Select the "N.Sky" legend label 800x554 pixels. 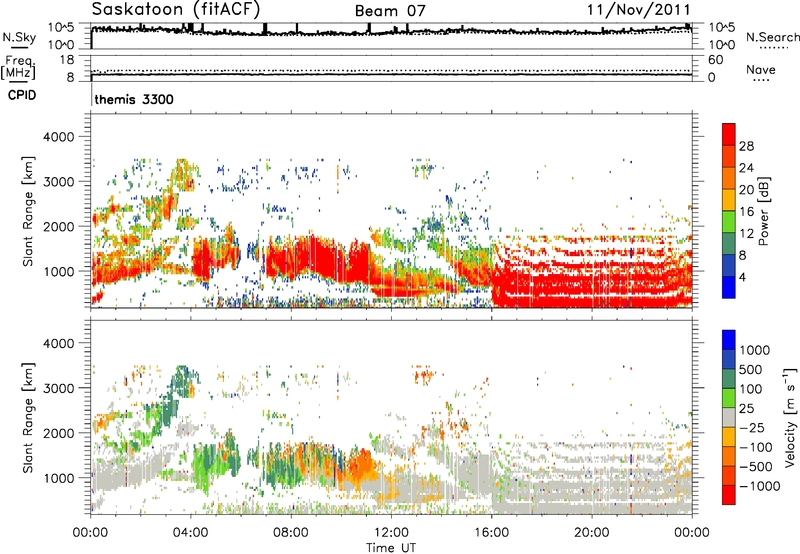[19, 37]
